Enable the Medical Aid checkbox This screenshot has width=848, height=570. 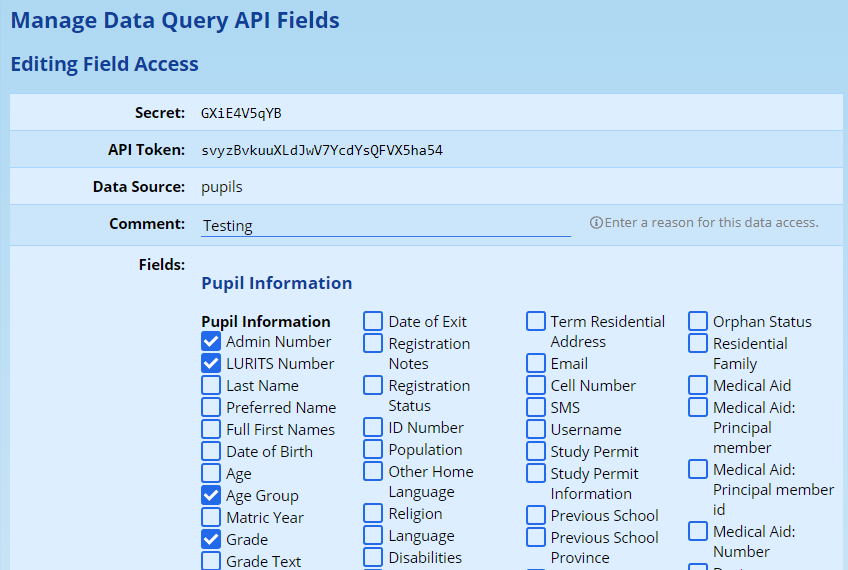coord(698,385)
